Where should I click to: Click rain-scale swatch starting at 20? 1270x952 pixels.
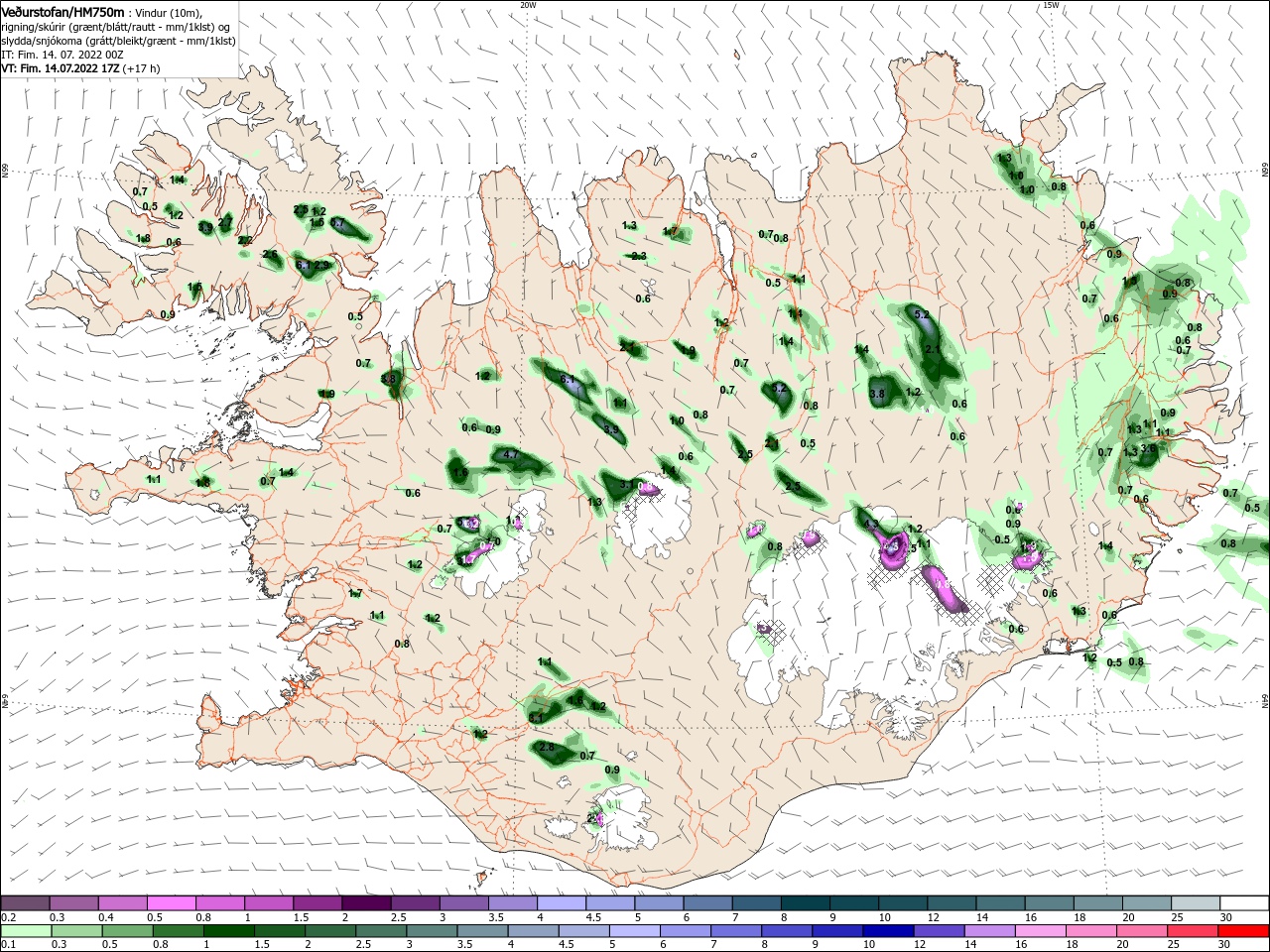1141,931
